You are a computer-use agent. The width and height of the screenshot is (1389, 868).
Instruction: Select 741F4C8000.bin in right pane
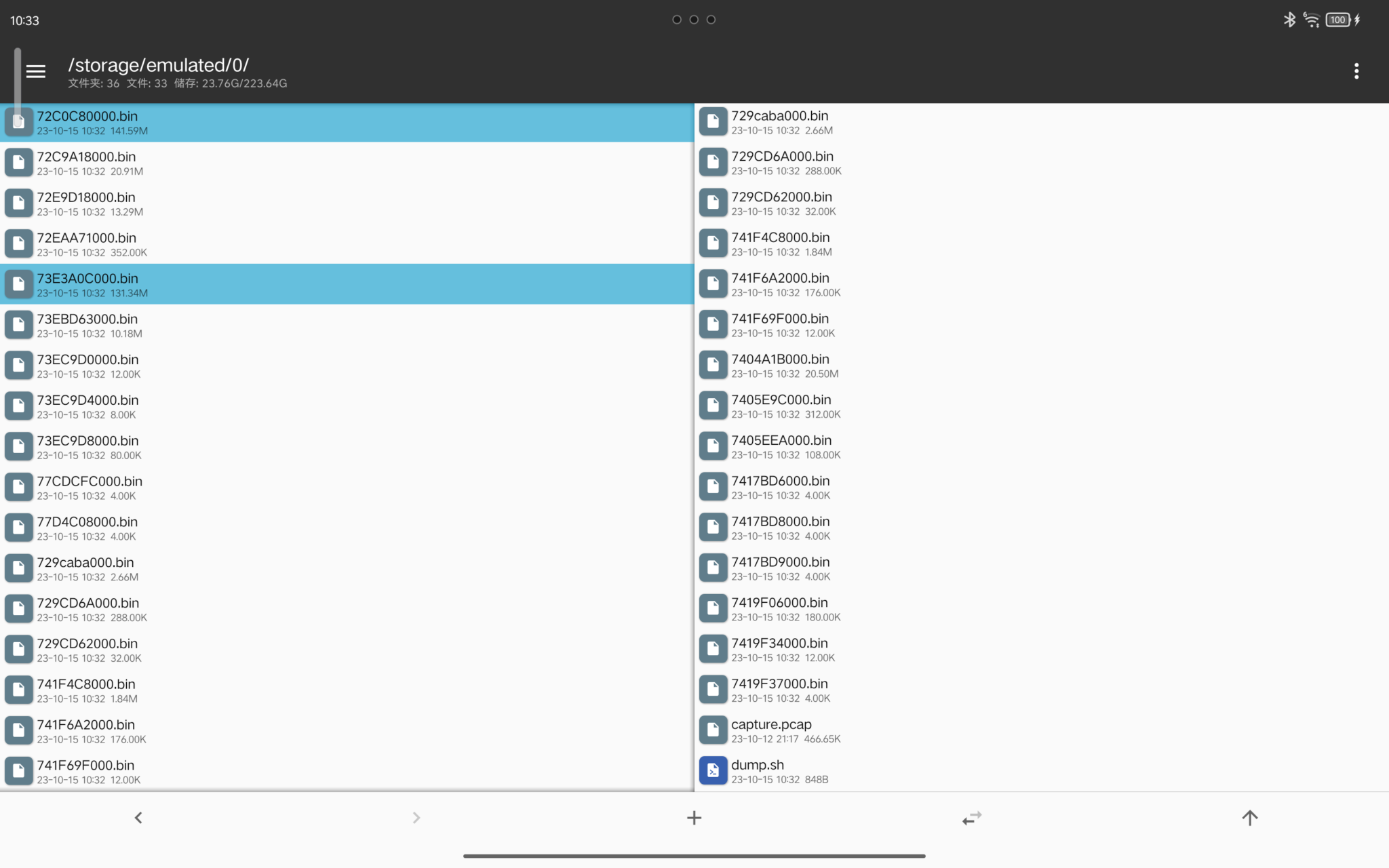pyautogui.click(x=1042, y=244)
